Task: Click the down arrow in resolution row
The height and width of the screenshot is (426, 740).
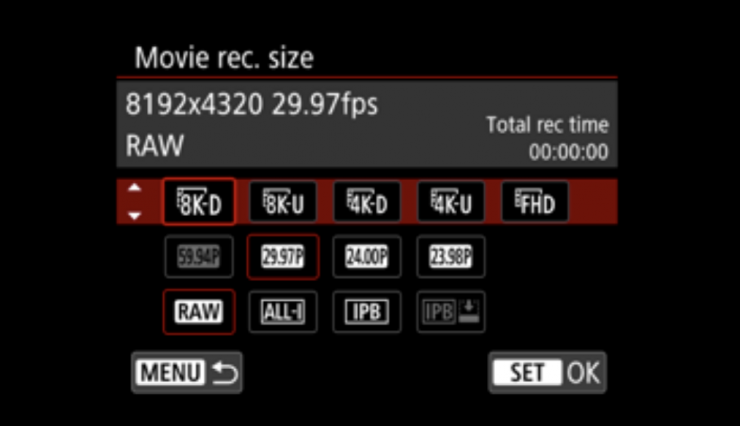Action: [135, 216]
